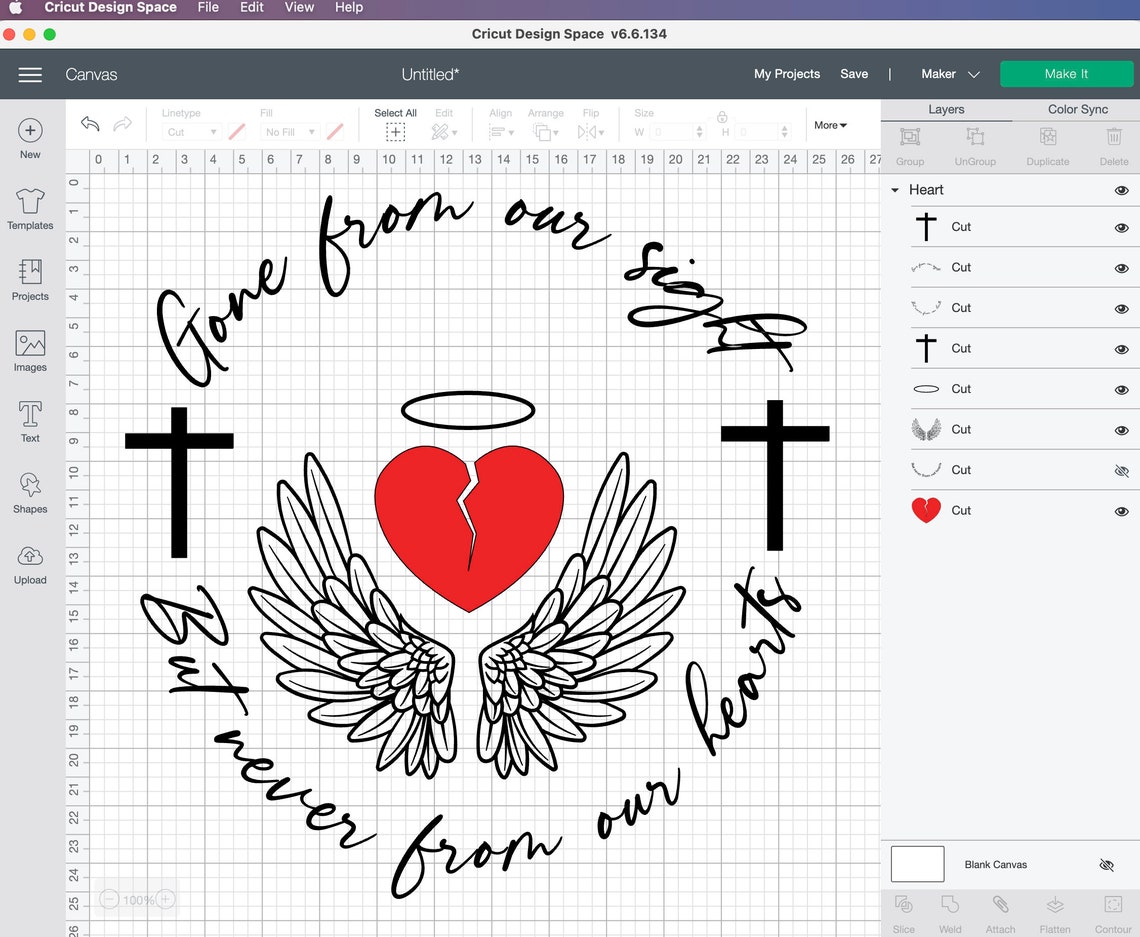1140x937 pixels.
Task: Click the Make It button
Action: coord(1066,73)
